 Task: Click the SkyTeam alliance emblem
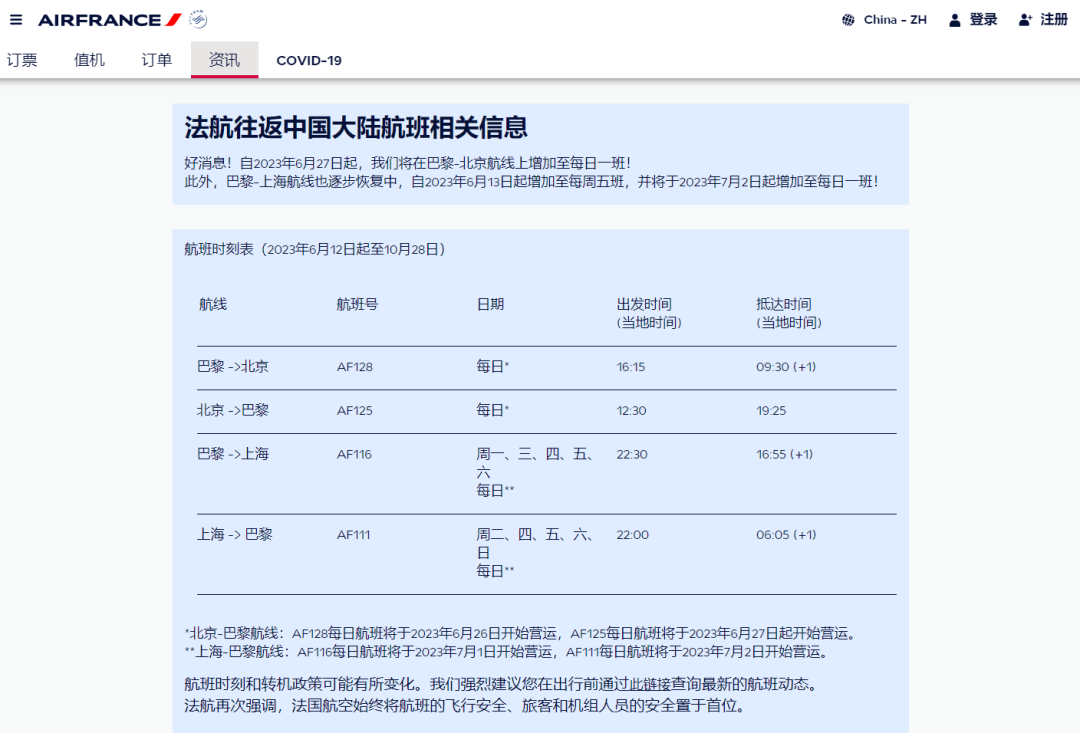[198, 19]
